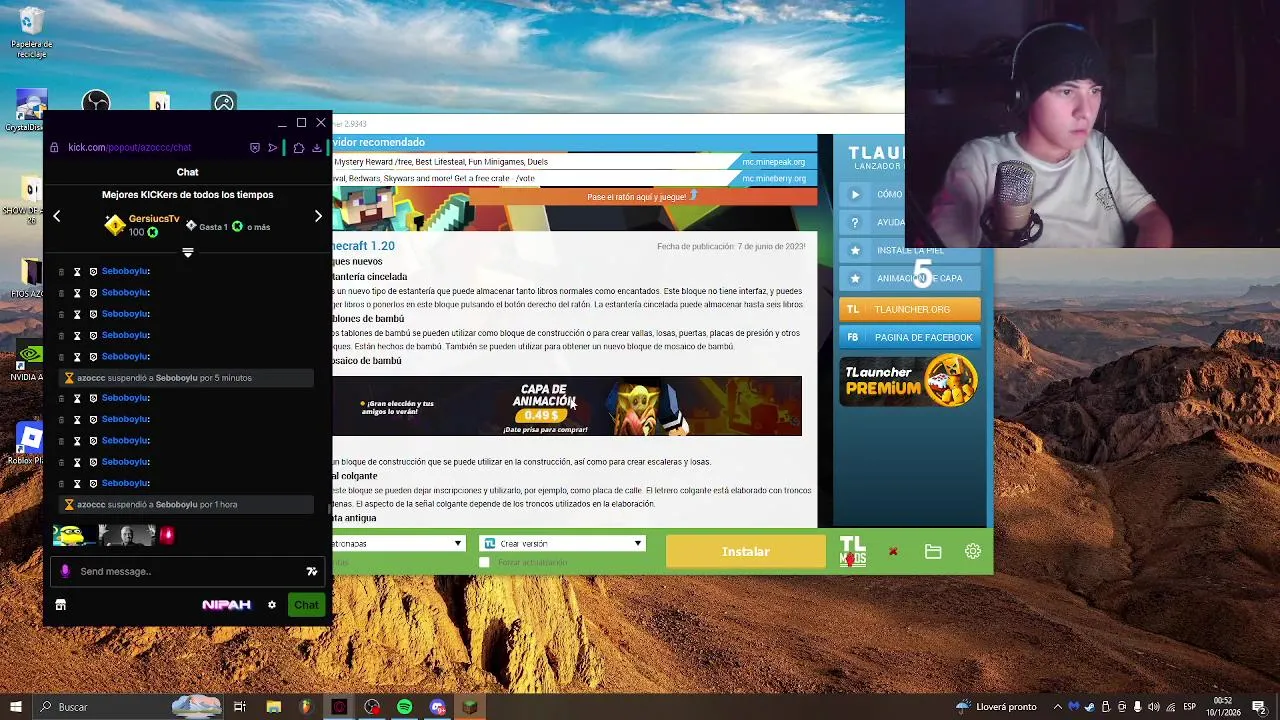Click the TLauncher Premium banner
The width and height of the screenshot is (1280, 720).
point(909,380)
